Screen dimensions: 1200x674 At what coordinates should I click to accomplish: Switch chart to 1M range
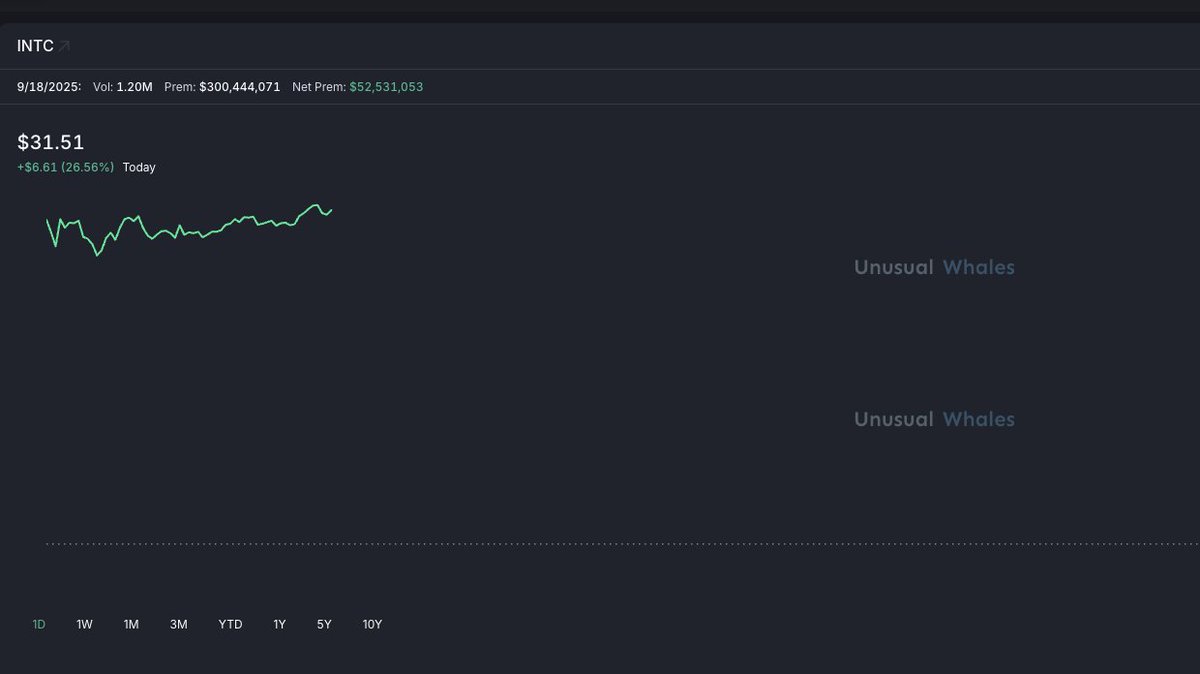(131, 624)
